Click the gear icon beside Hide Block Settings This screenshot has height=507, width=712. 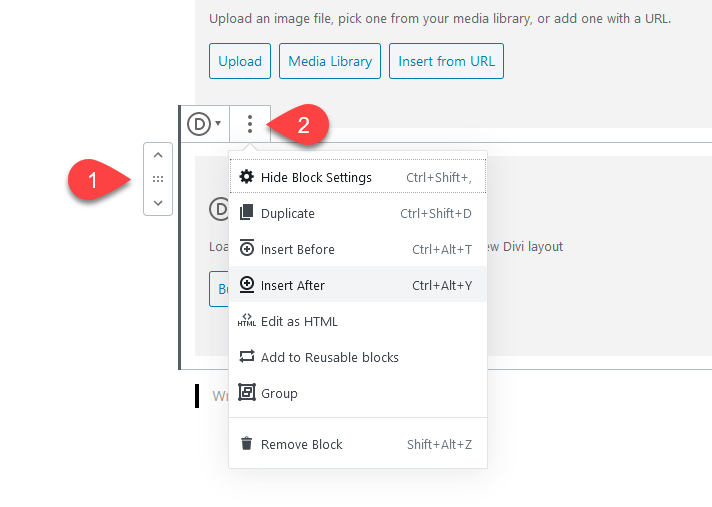pos(247,177)
